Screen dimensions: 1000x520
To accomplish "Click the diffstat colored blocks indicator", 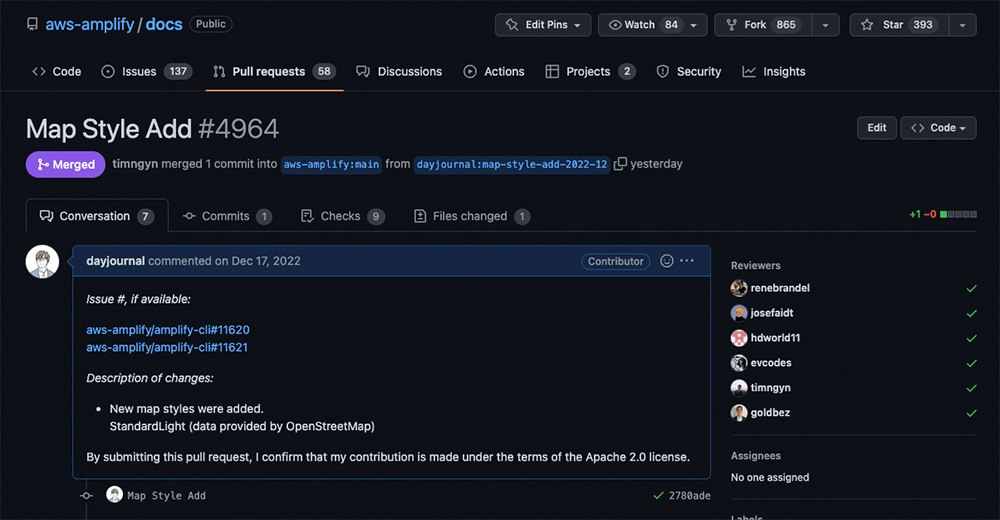I will coord(958,214).
